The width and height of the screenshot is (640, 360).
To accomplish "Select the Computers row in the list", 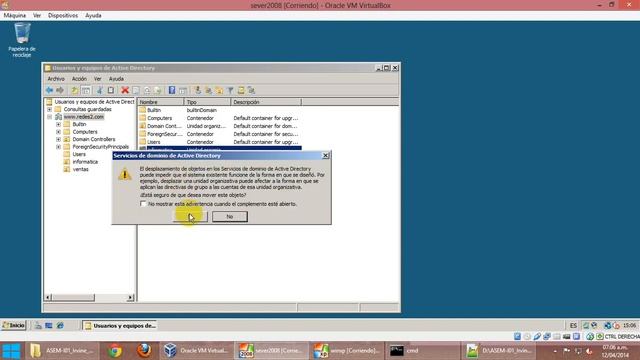I will (220, 118).
